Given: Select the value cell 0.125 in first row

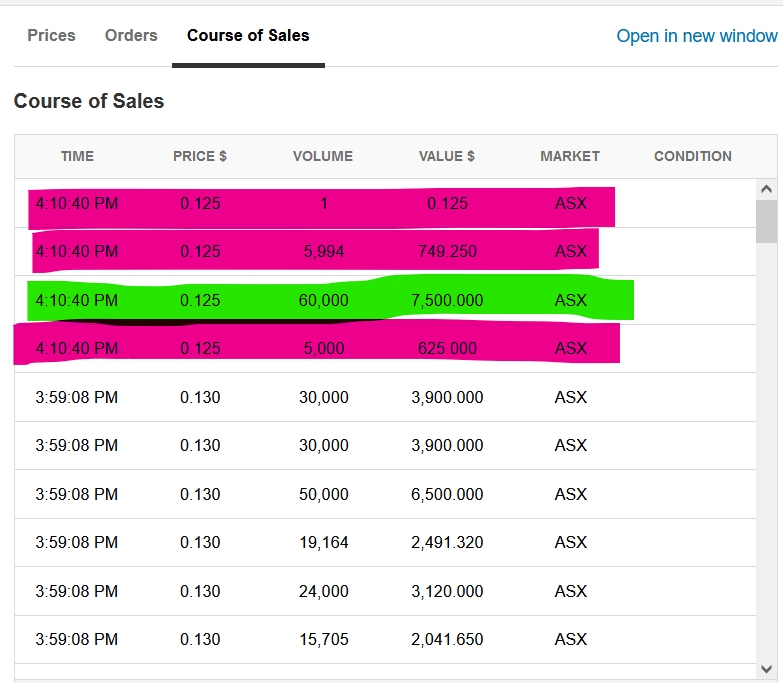Looking at the screenshot, I should pyautogui.click(x=447, y=204).
